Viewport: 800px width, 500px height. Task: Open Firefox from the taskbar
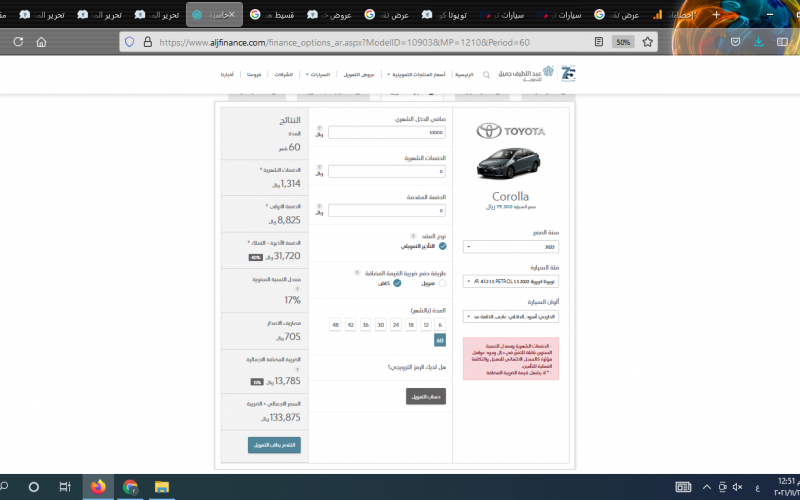98,487
